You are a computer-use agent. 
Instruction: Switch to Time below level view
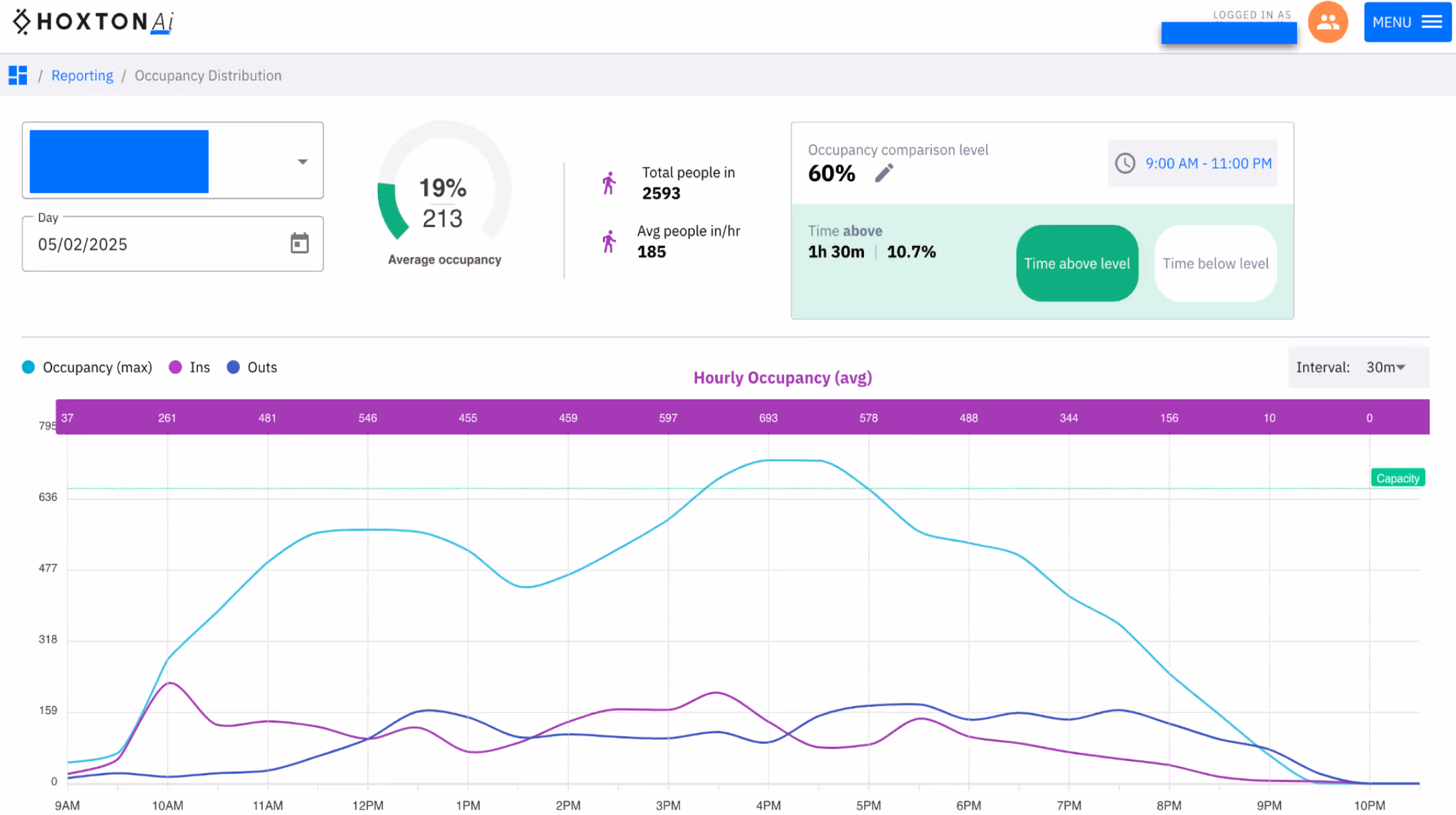point(1215,263)
